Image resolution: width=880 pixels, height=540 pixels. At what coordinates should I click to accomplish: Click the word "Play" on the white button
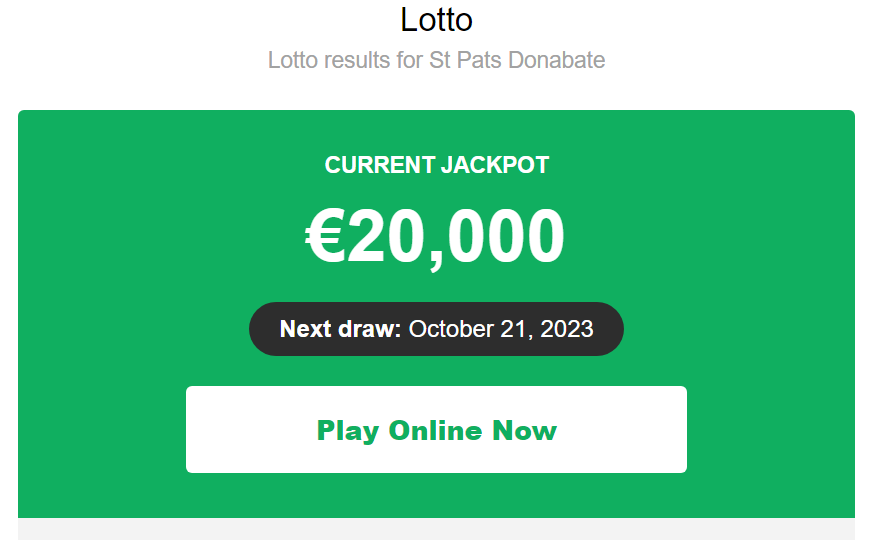(347, 431)
